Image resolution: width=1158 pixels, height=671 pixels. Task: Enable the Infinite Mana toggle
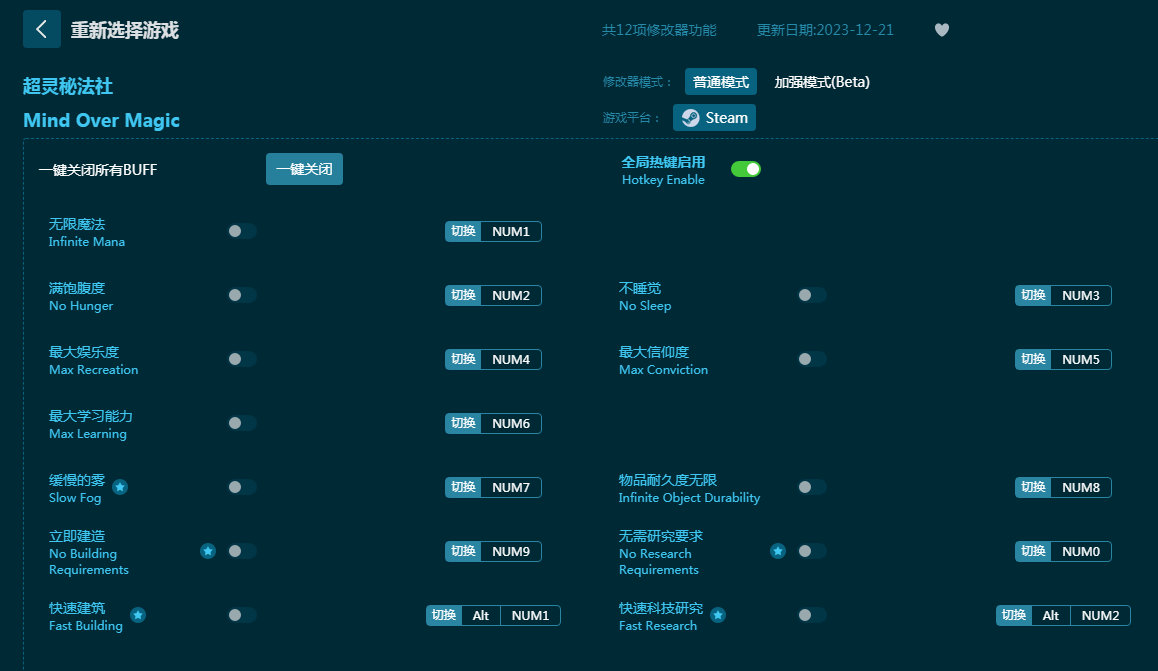point(241,231)
